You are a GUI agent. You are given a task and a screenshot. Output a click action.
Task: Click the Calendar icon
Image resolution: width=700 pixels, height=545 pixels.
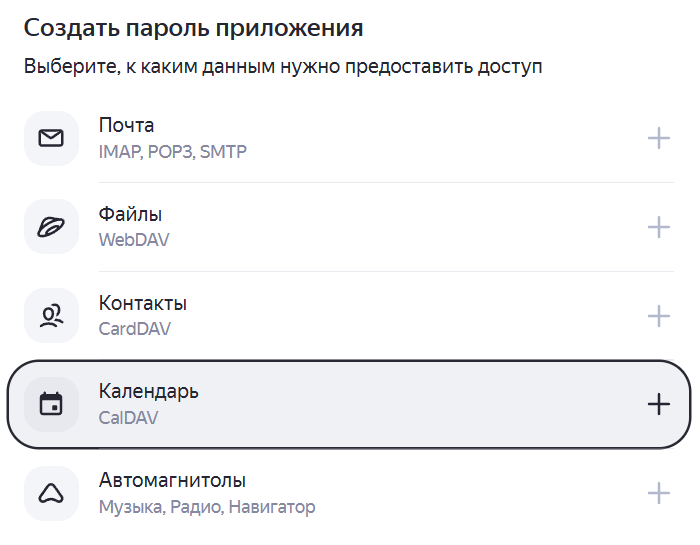(x=51, y=404)
